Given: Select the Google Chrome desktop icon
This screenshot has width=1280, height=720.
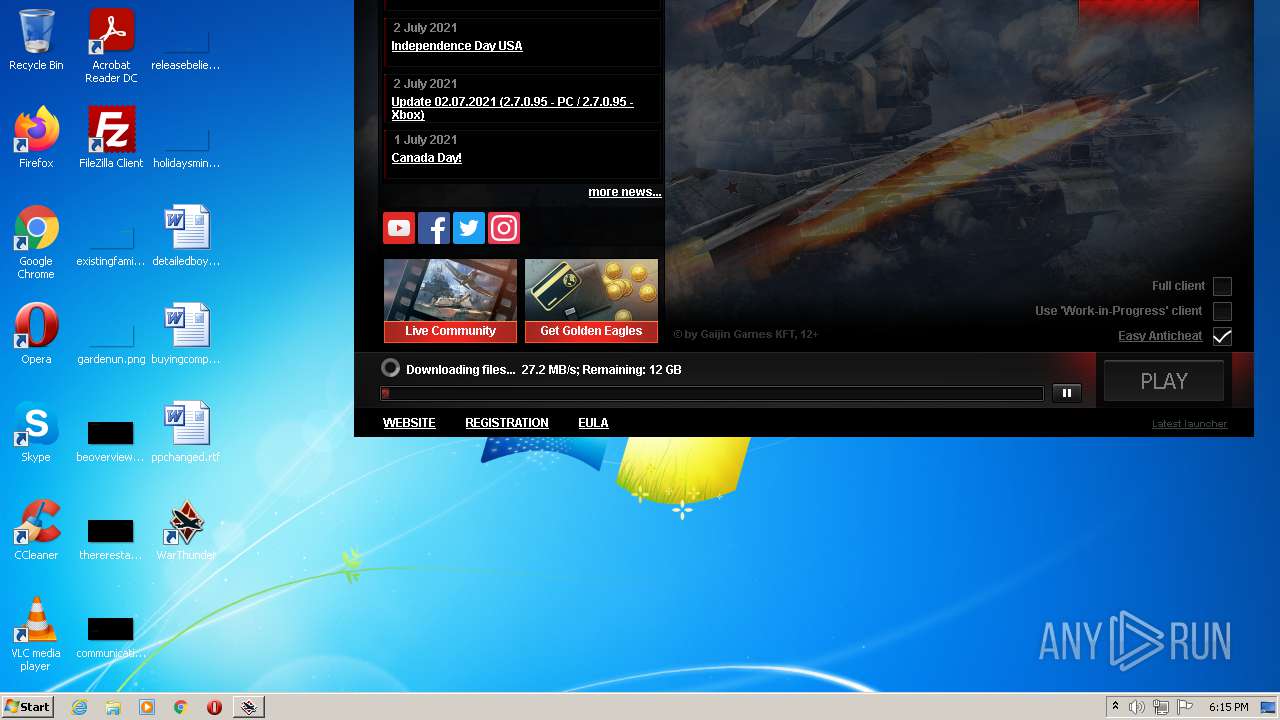Looking at the screenshot, I should (x=36, y=242).
